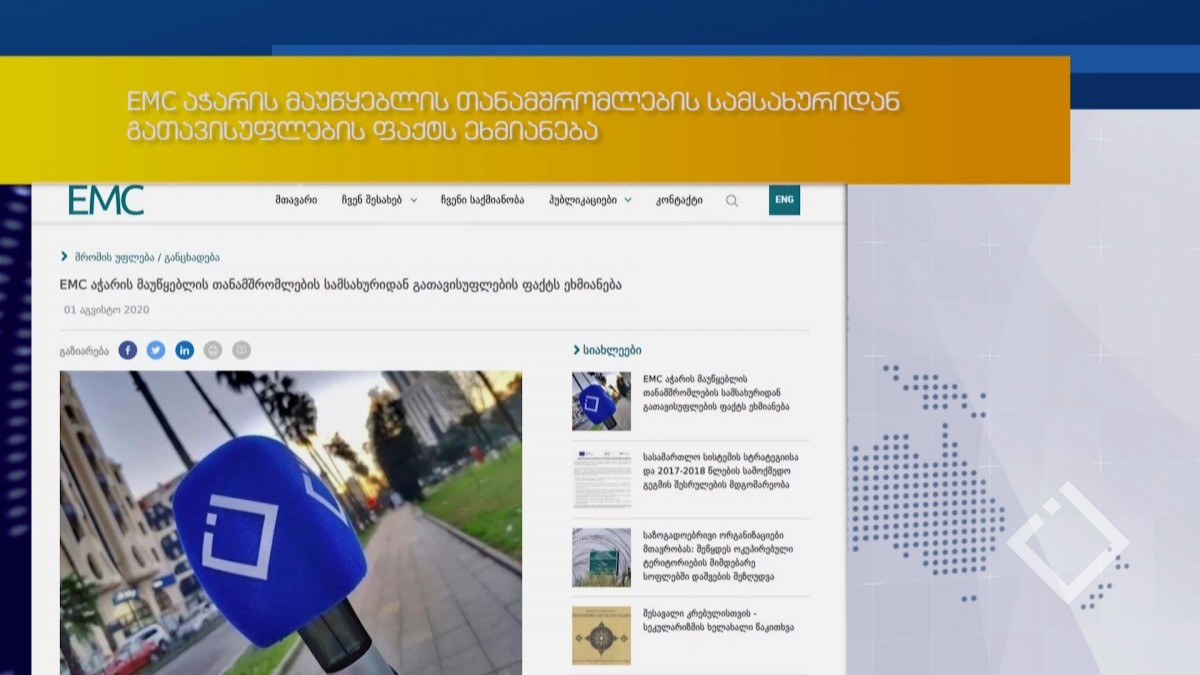The width and height of the screenshot is (1200, 675).
Task: Open the კონტაქტი menu item
Action: tap(679, 200)
